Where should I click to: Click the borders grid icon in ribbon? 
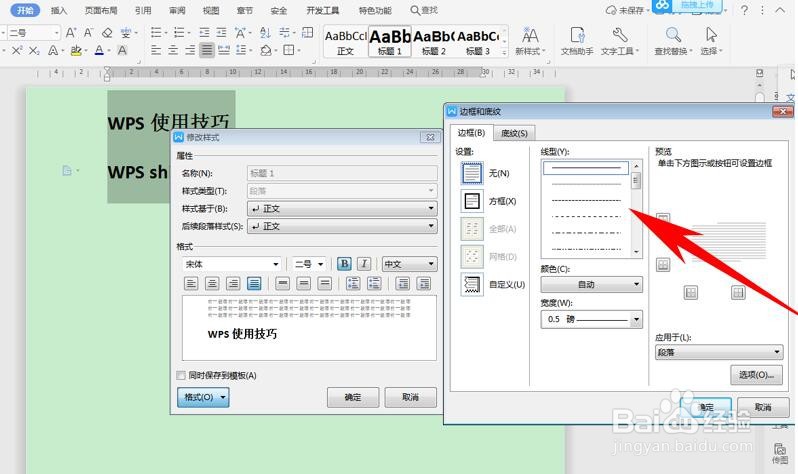click(289, 50)
